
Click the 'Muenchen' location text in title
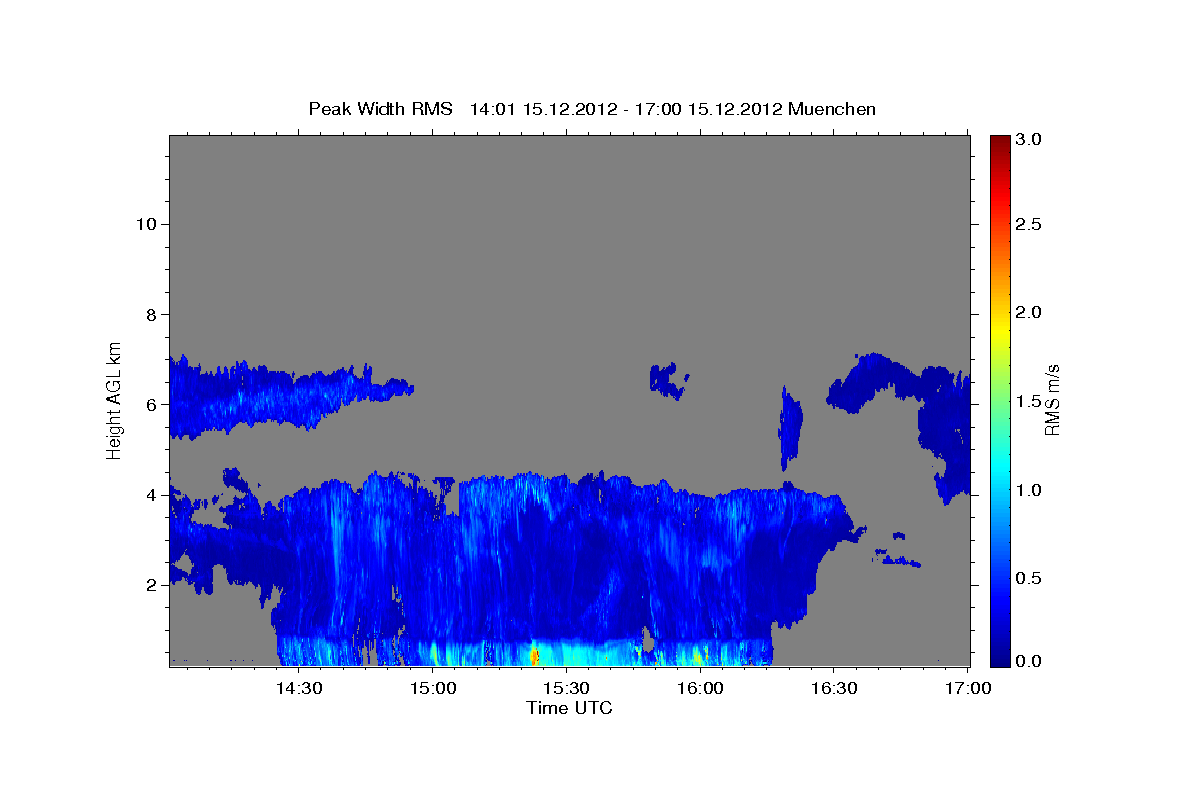[832, 109]
